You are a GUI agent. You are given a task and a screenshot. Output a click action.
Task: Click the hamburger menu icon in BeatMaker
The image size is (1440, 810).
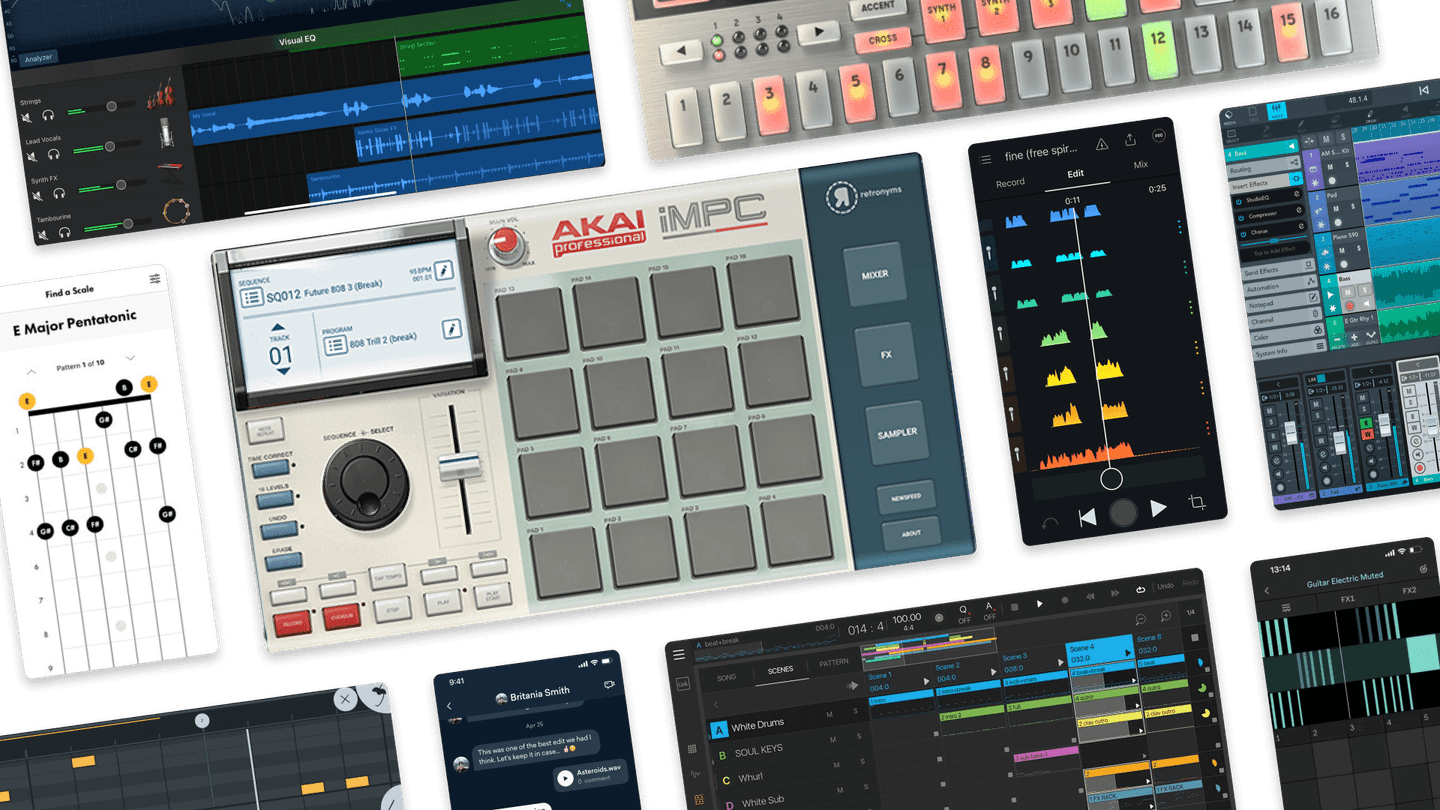pos(680,655)
